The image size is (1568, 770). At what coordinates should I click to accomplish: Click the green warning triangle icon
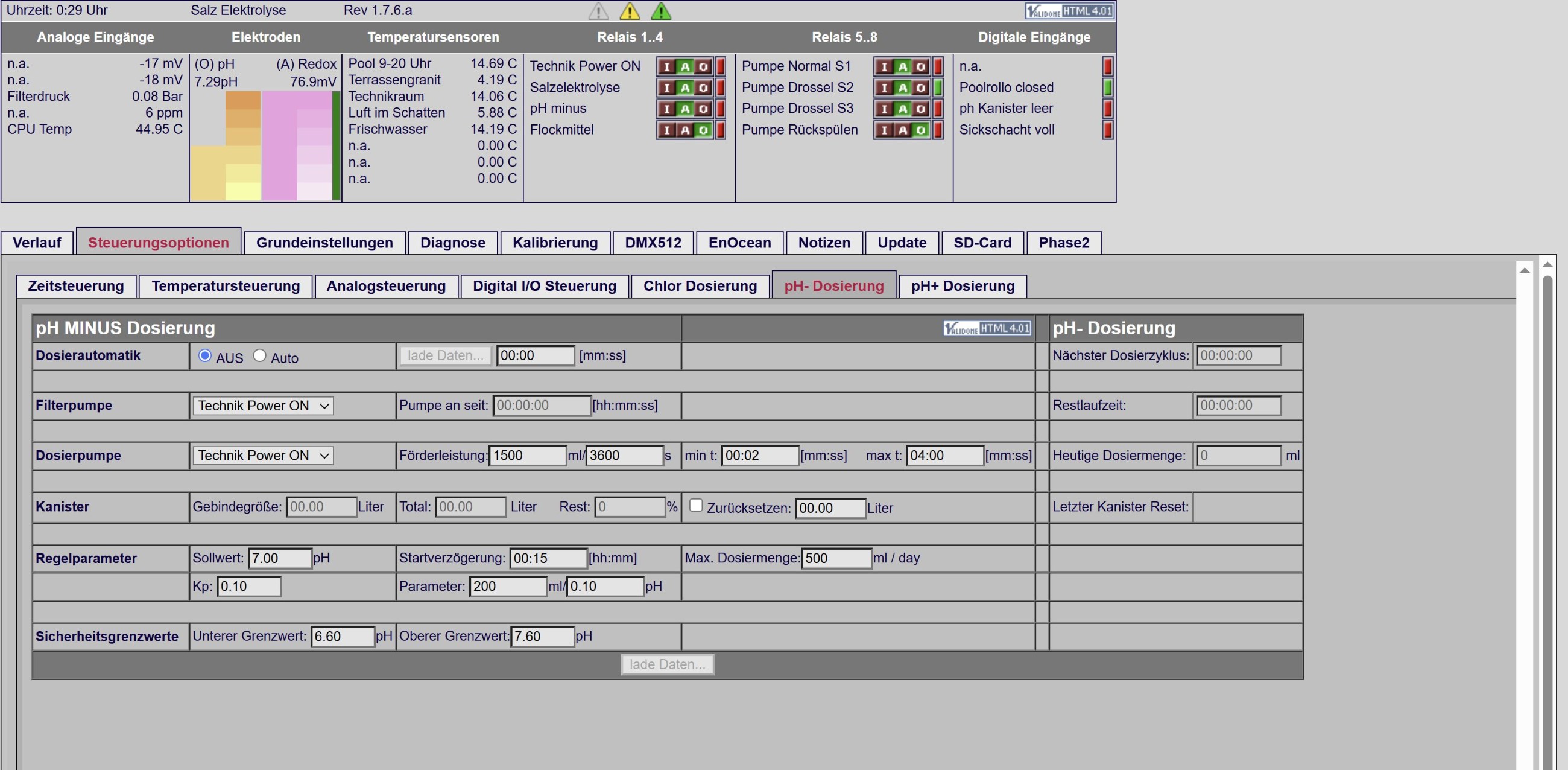(x=661, y=11)
